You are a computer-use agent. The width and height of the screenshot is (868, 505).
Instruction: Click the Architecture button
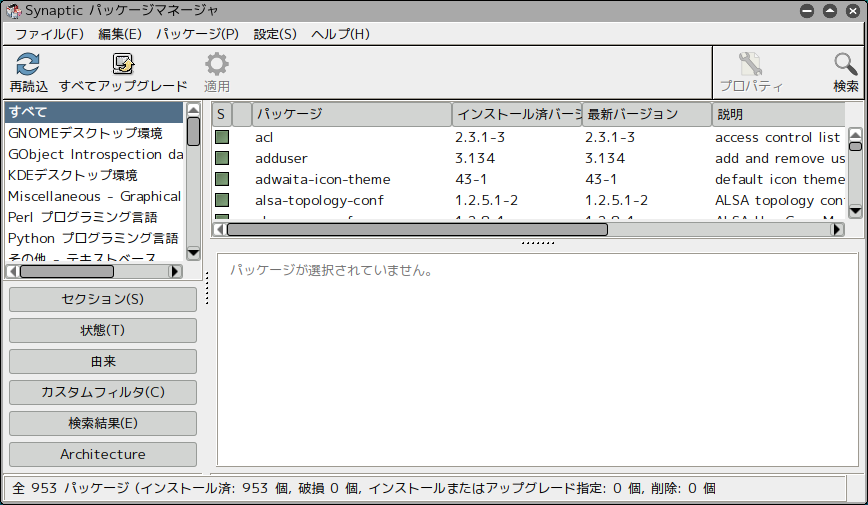[103, 454]
